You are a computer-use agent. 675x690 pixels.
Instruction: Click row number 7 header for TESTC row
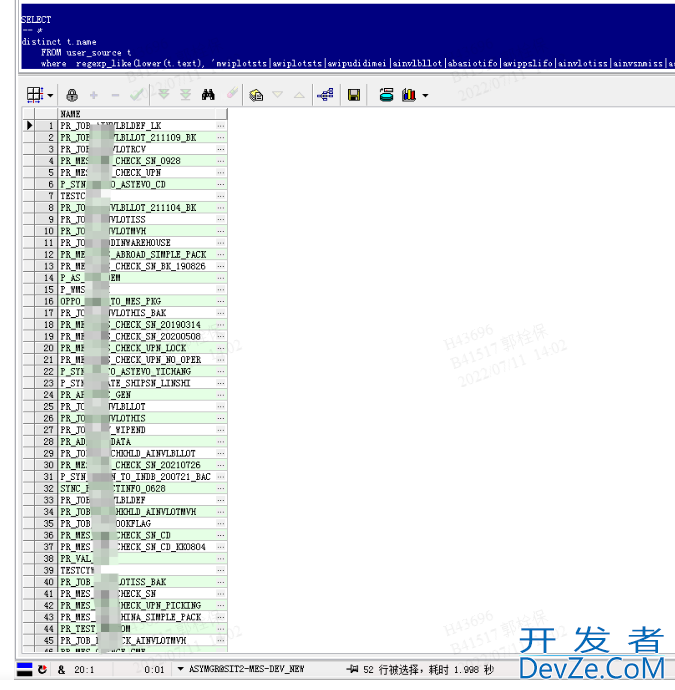[46, 196]
